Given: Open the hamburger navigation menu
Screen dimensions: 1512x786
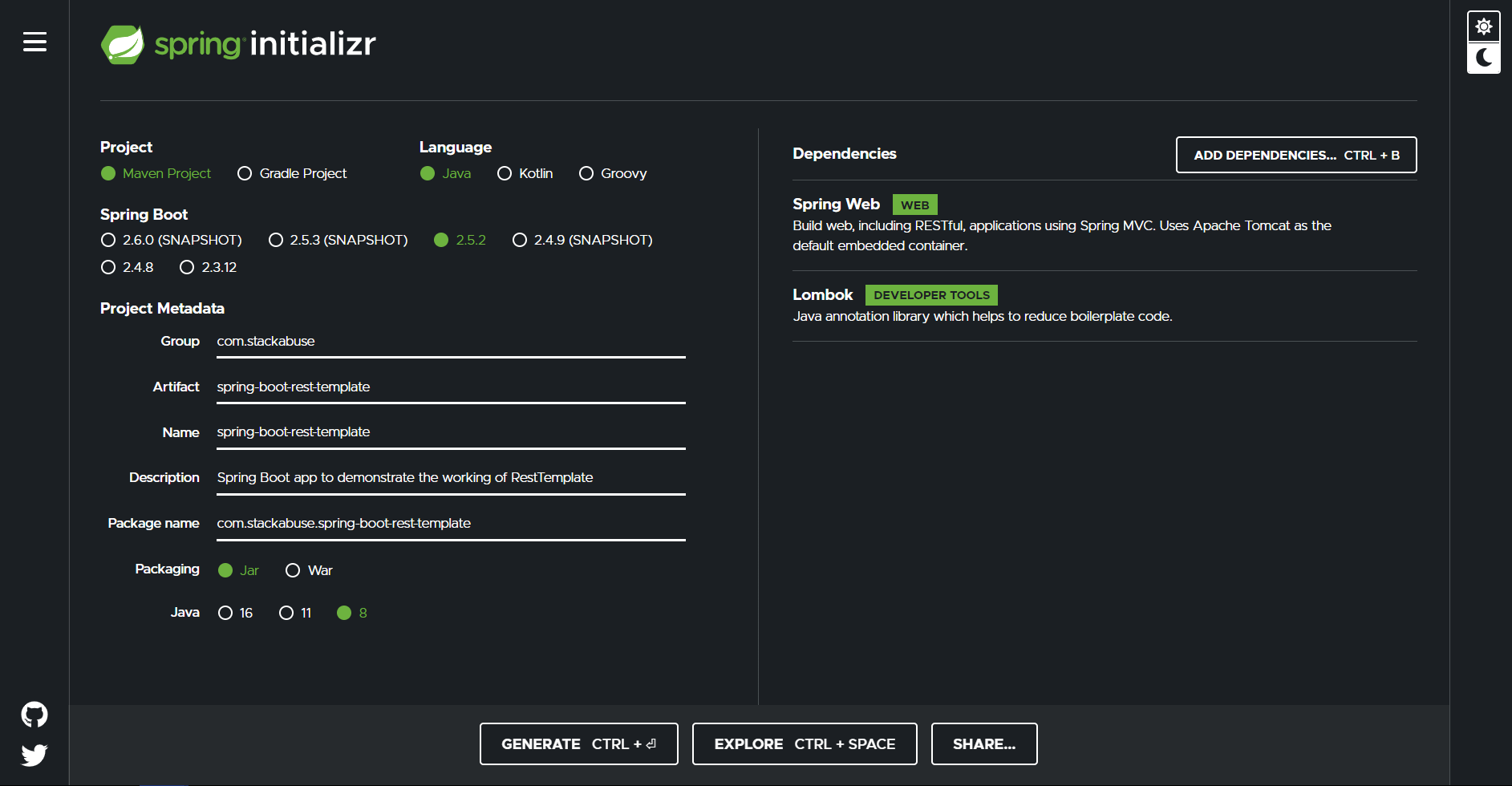Looking at the screenshot, I should click(34, 42).
